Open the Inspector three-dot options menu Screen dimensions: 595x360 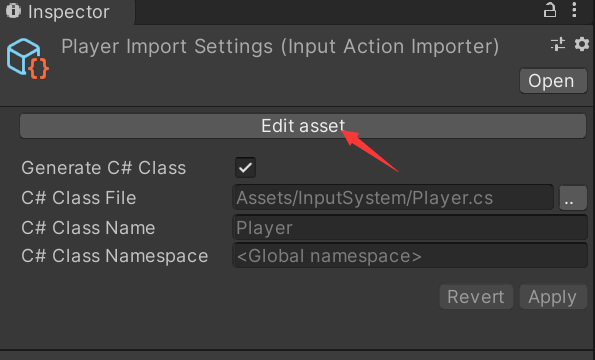(x=575, y=10)
